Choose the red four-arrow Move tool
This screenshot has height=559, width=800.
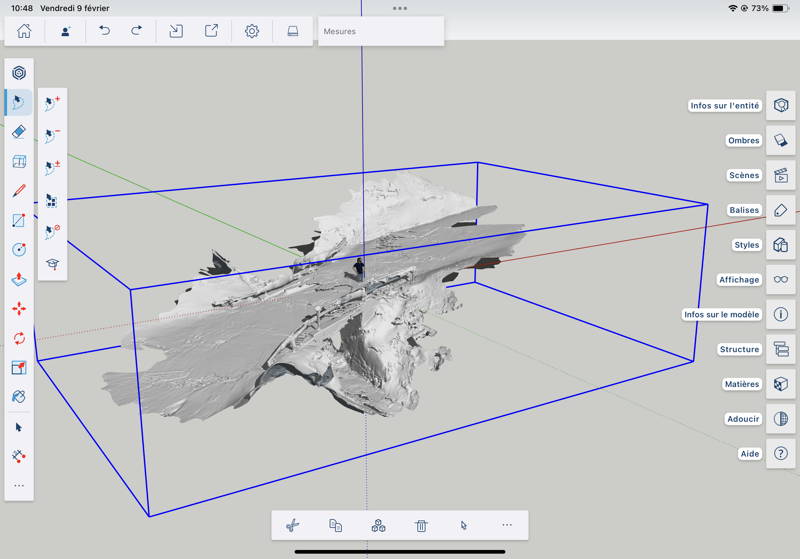tap(19, 309)
